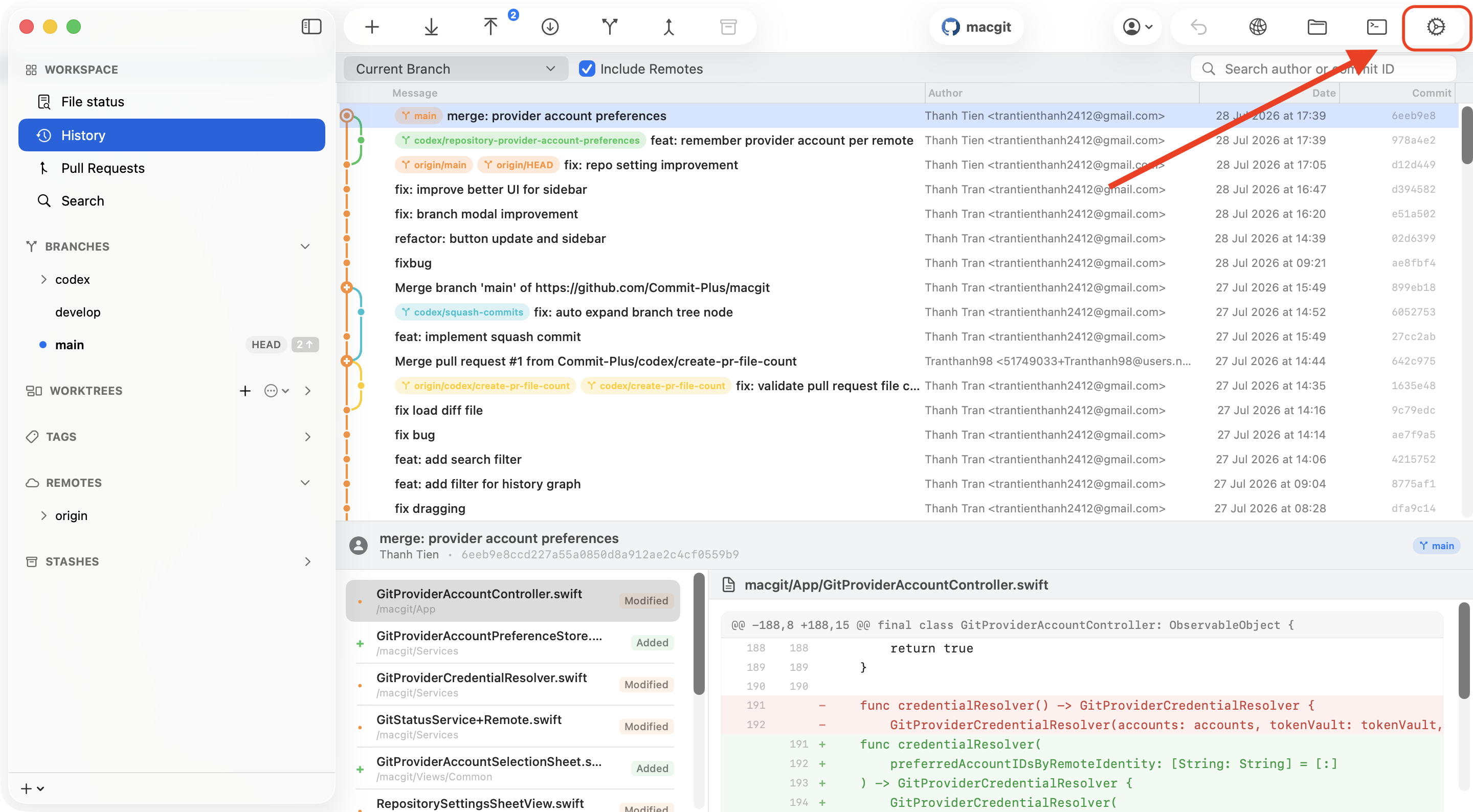Select commit 'refactor: button update and sidebar'
1473x812 pixels.
(x=898, y=238)
